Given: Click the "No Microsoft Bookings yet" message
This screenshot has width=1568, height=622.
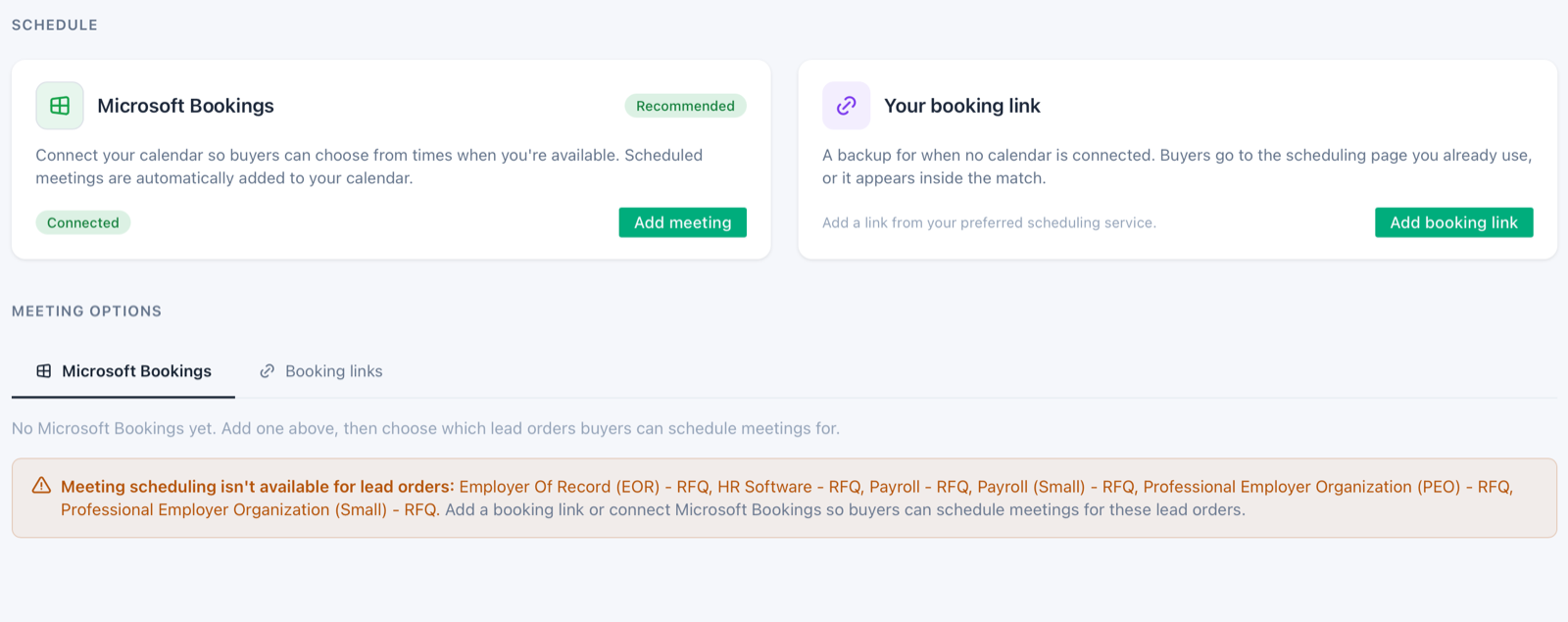Looking at the screenshot, I should [x=425, y=428].
